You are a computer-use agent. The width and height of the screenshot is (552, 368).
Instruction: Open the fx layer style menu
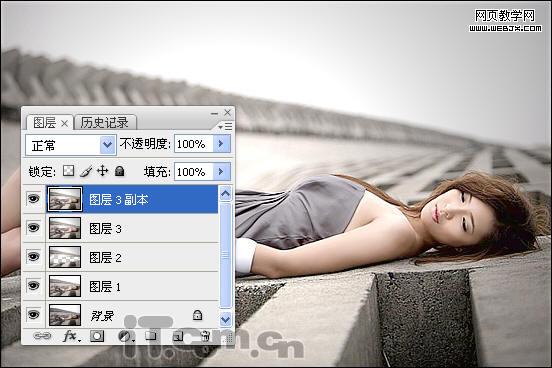pyautogui.click(x=72, y=336)
